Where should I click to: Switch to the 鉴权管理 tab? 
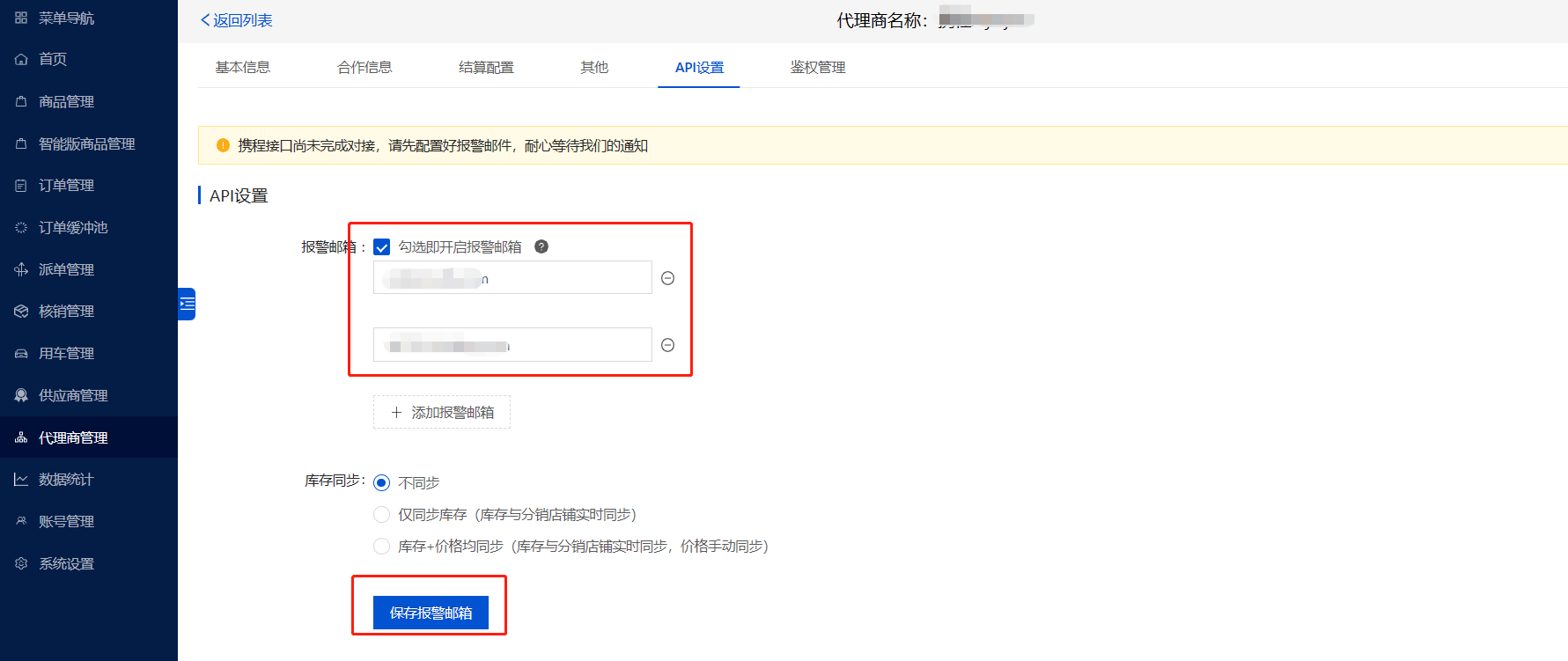click(x=817, y=67)
